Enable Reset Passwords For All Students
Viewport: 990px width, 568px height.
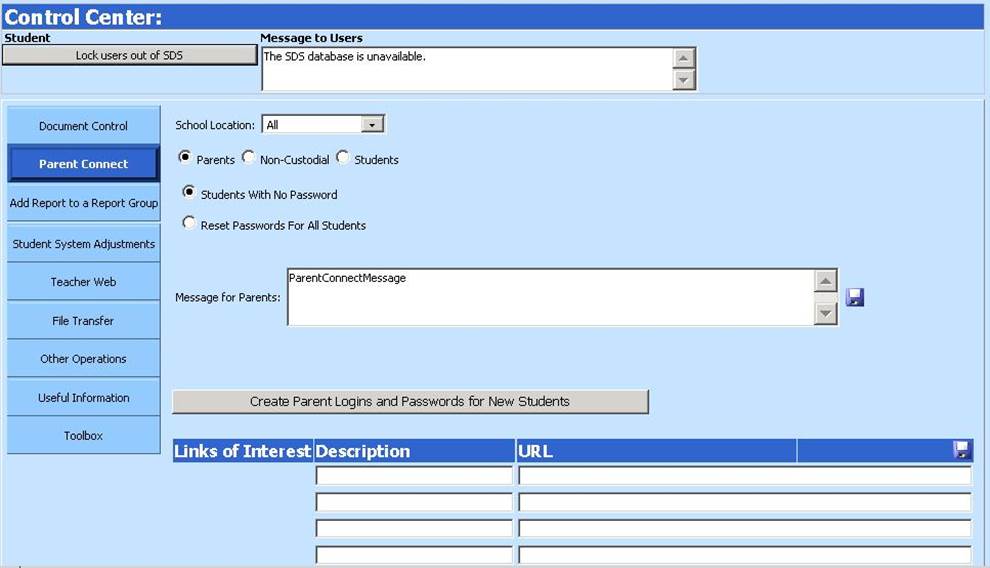[189, 224]
